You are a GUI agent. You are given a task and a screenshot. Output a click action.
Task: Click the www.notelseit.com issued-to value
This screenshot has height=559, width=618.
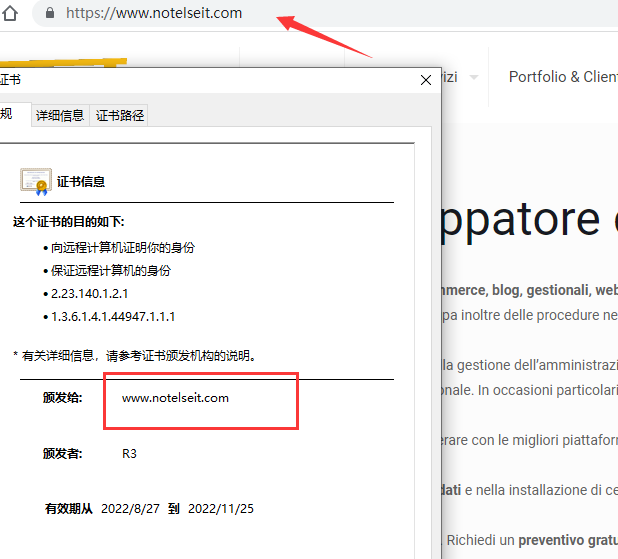[x=175, y=398]
